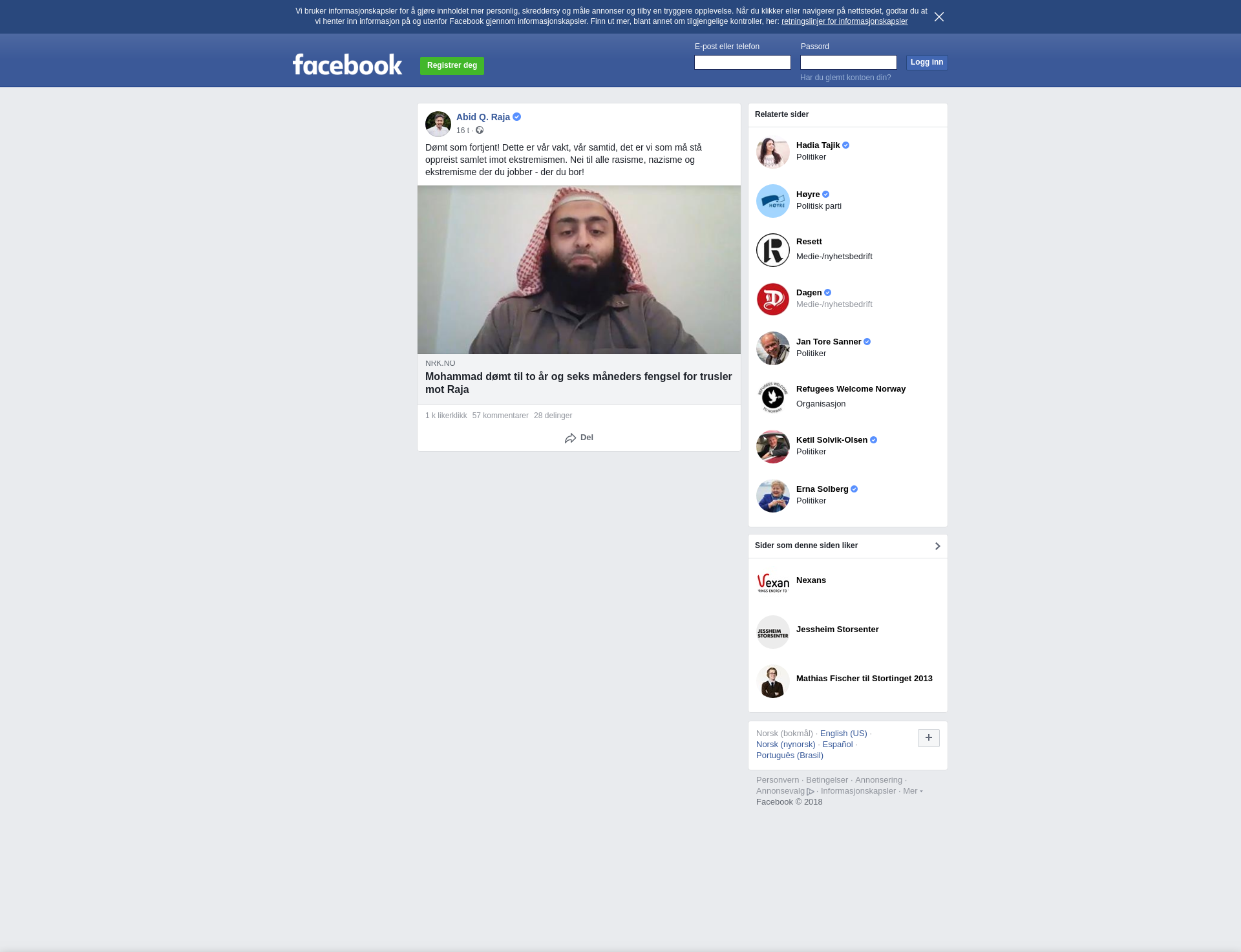Open the Ketil Solvik-Olsen page link
This screenshot has width=1241, height=952.
832,440
